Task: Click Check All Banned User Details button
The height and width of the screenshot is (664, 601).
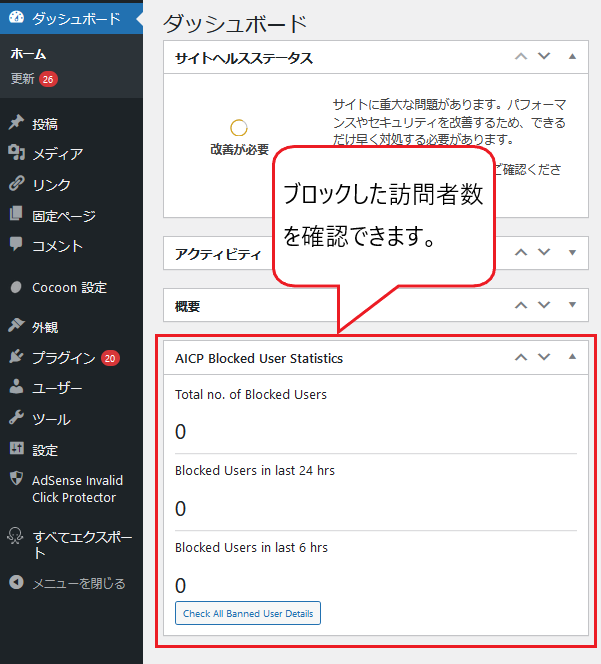Action: click(x=248, y=613)
